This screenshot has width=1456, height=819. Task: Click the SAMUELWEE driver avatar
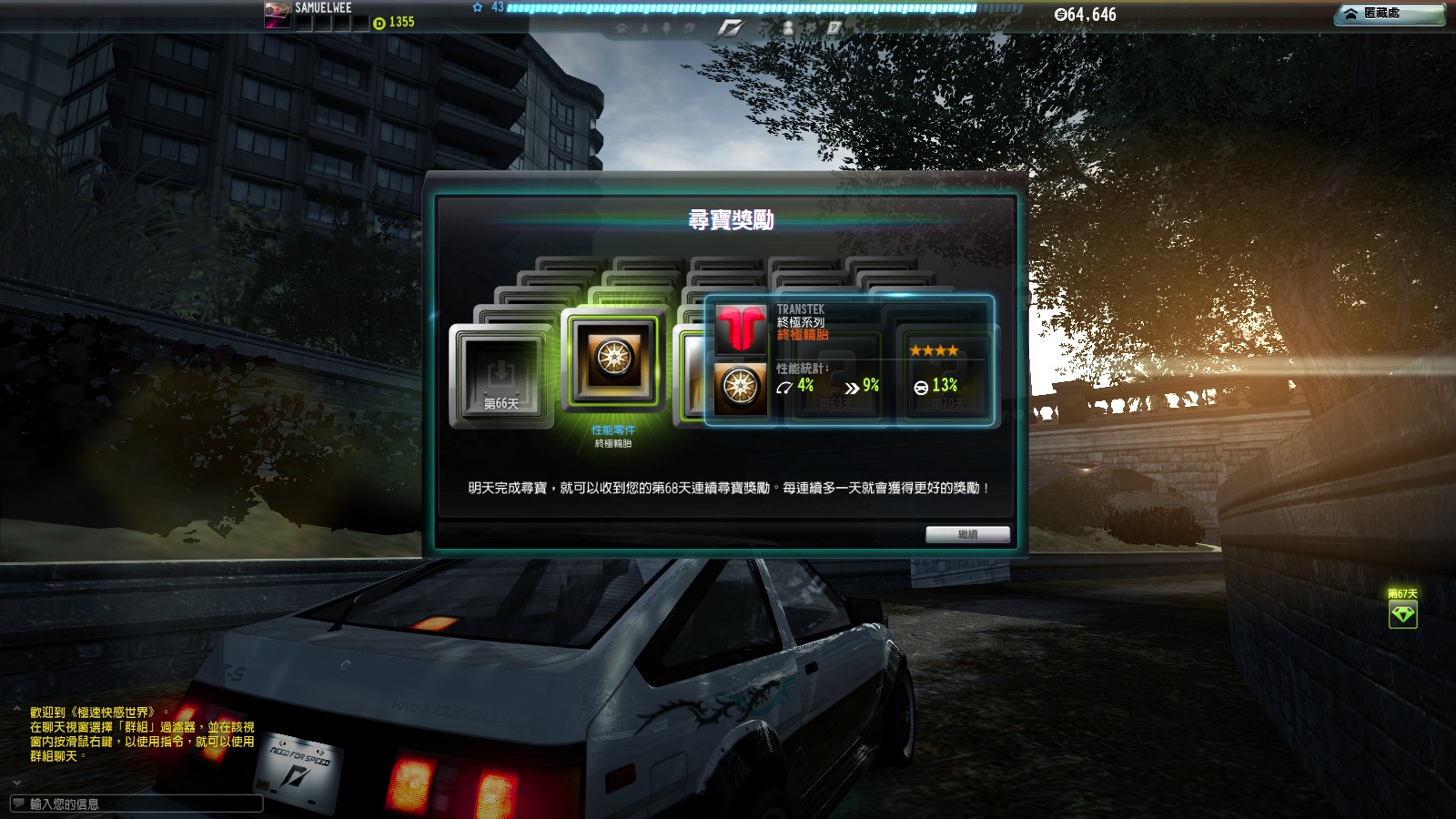tap(278, 15)
